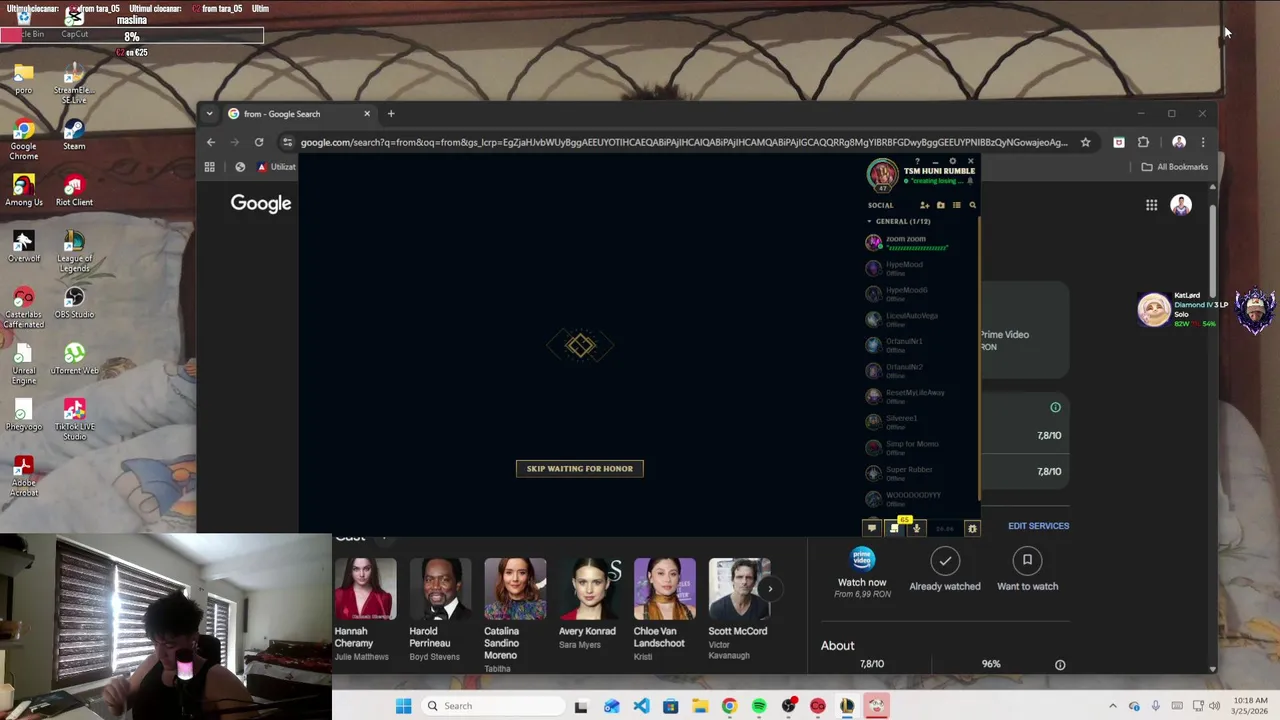Mark show as Already watched
The image size is (1280, 720).
click(945, 570)
